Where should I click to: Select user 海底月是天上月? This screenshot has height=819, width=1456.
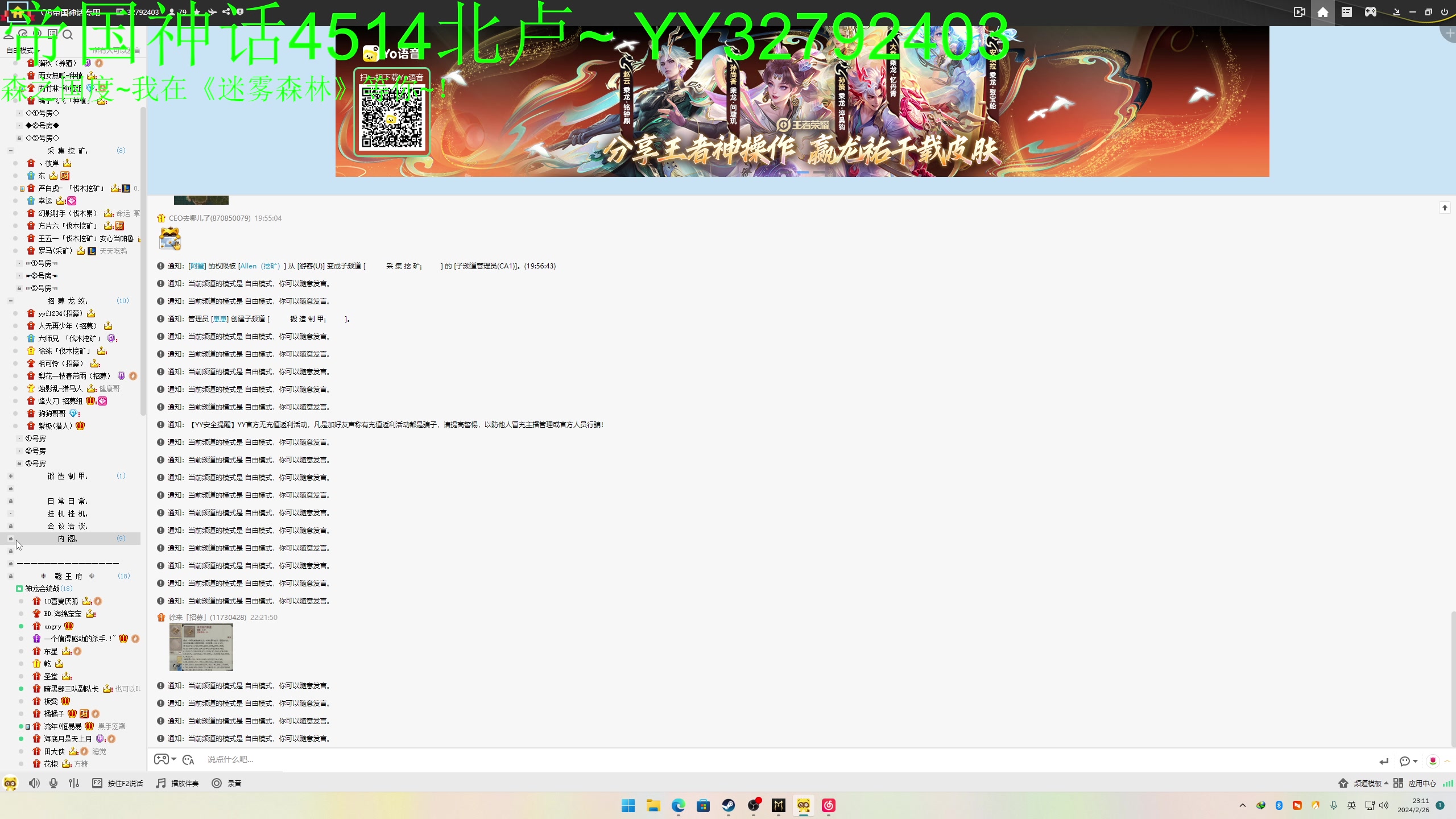coord(68,739)
